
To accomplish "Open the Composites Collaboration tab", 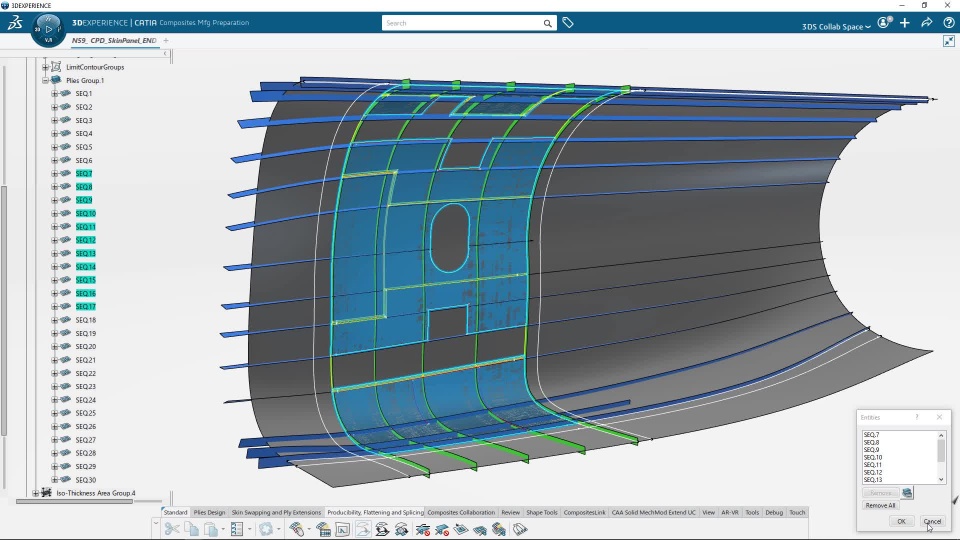I will pos(461,512).
